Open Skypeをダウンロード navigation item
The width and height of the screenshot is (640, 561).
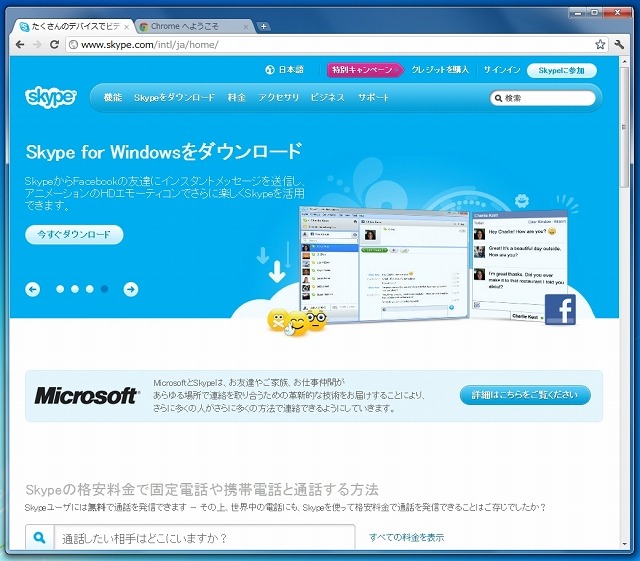click(174, 97)
